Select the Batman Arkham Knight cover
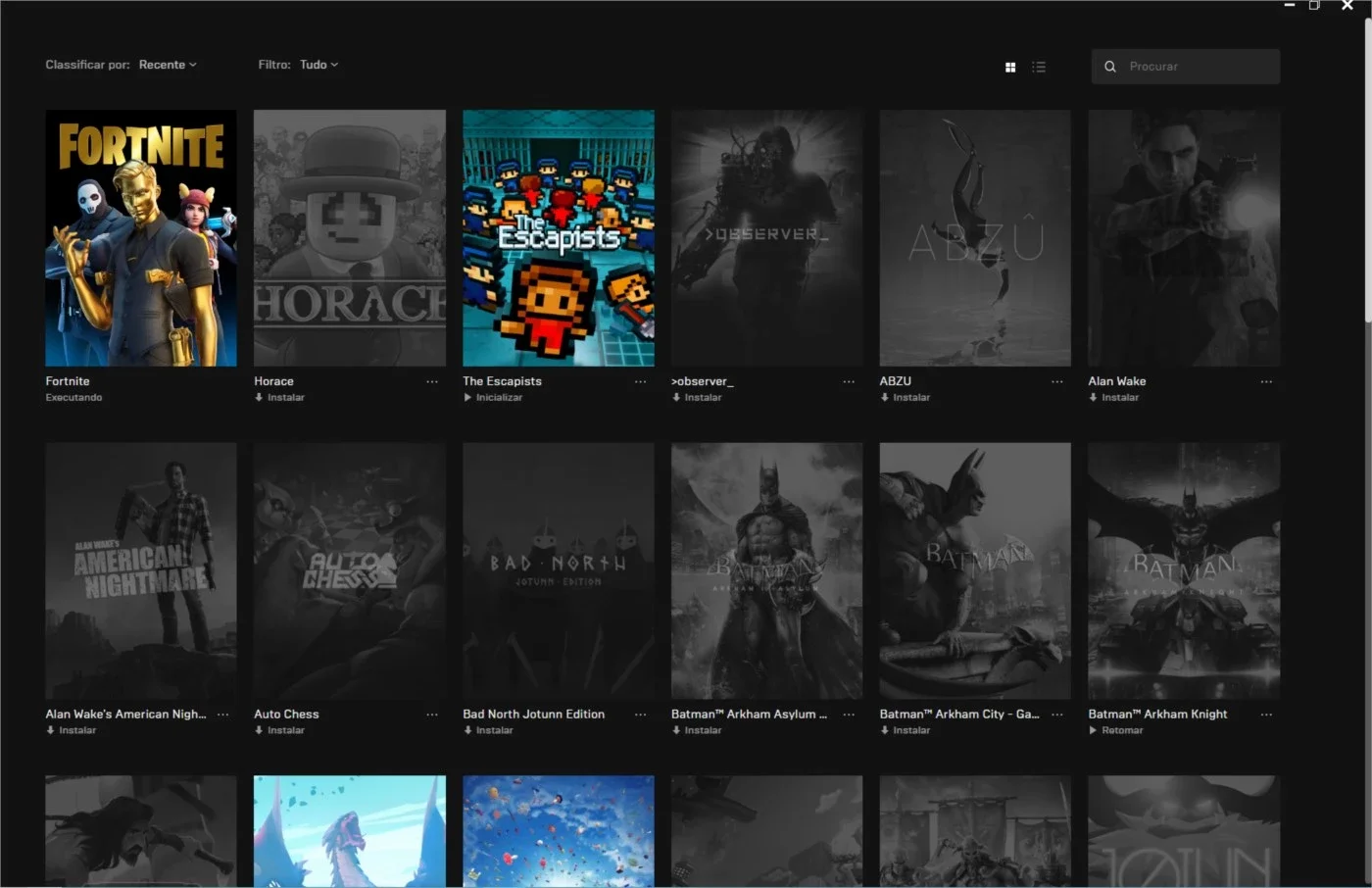Image resolution: width=1372 pixels, height=888 pixels. tap(1184, 571)
